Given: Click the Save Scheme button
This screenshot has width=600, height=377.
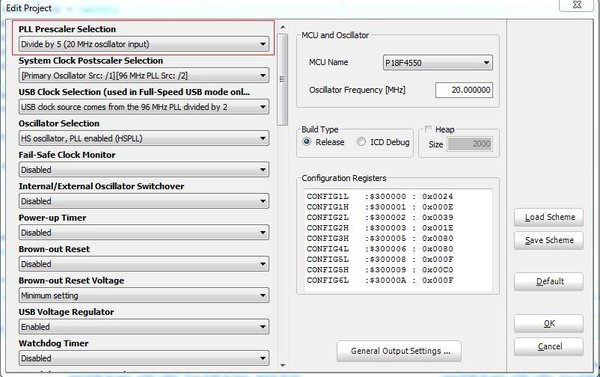Looking at the screenshot, I should click(549, 240).
